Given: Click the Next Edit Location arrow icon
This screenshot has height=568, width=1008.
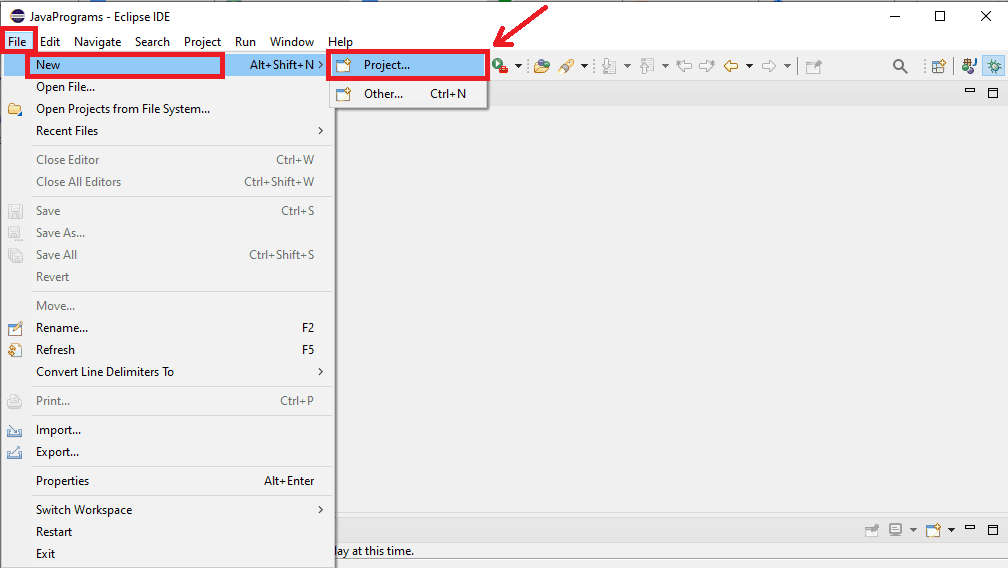Looking at the screenshot, I should [x=707, y=66].
